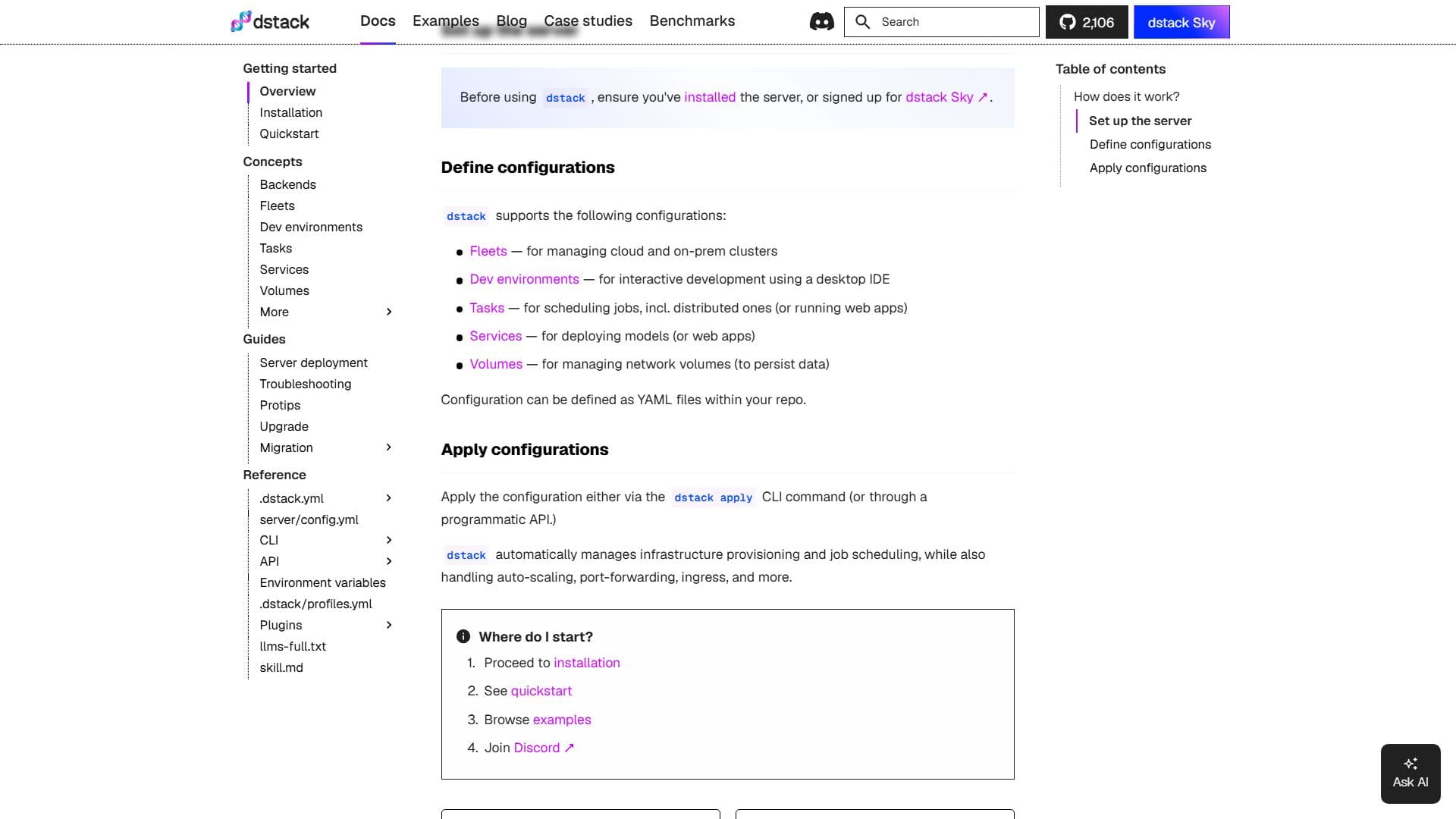Click the installation link in Where do I start
The height and width of the screenshot is (819, 1456).
tap(587, 663)
